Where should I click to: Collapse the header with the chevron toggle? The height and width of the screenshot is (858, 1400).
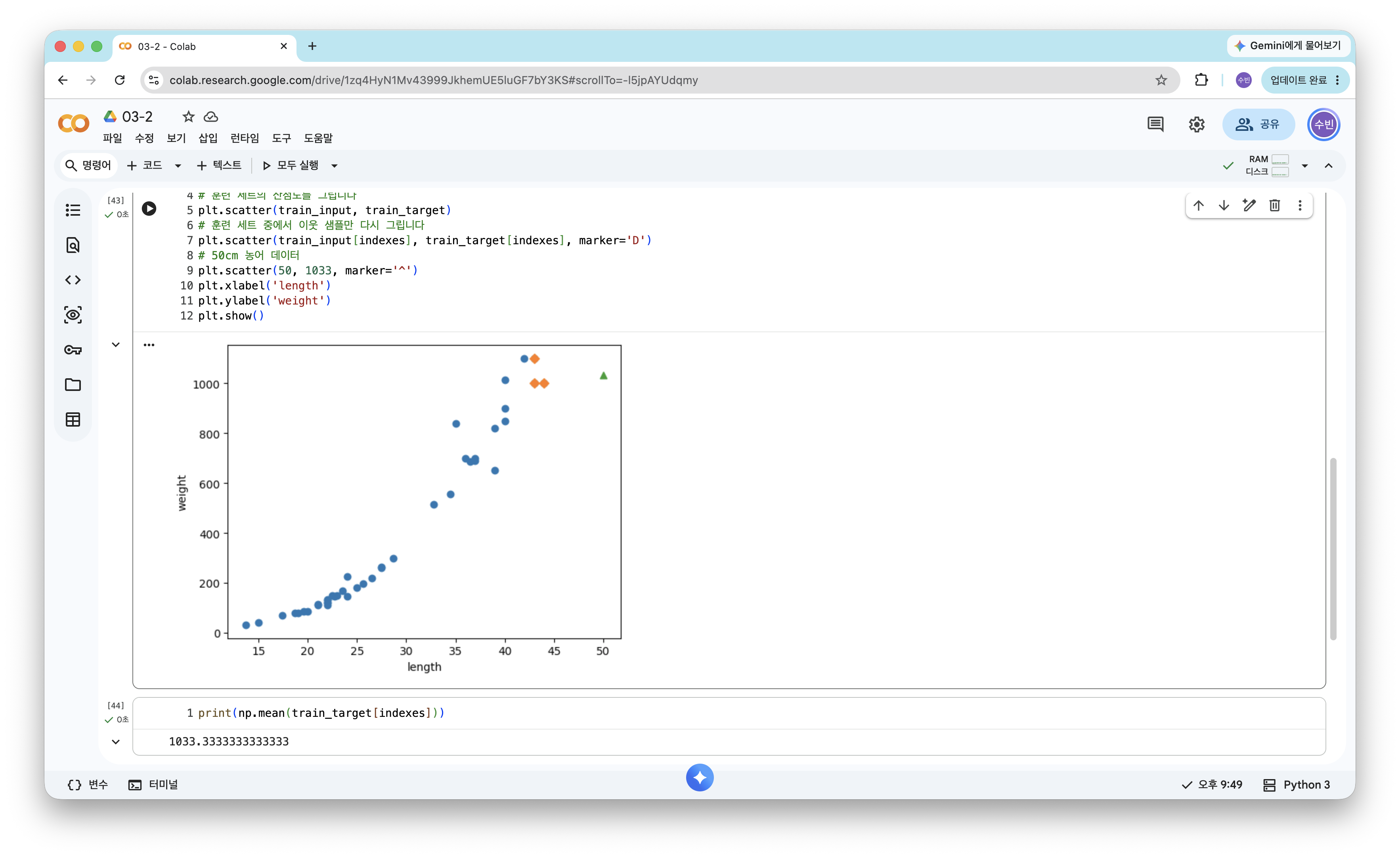coord(1328,166)
